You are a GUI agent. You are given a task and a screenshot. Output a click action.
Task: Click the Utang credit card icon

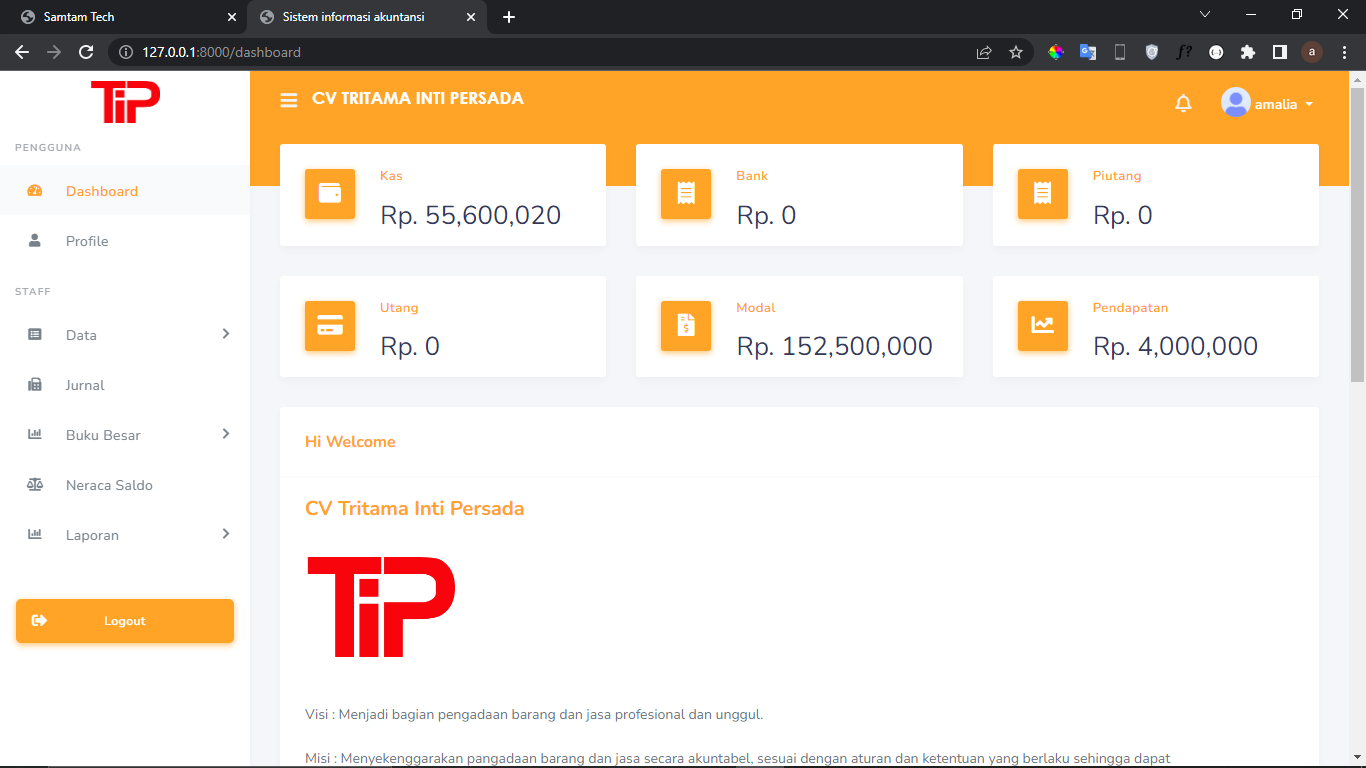pos(330,326)
